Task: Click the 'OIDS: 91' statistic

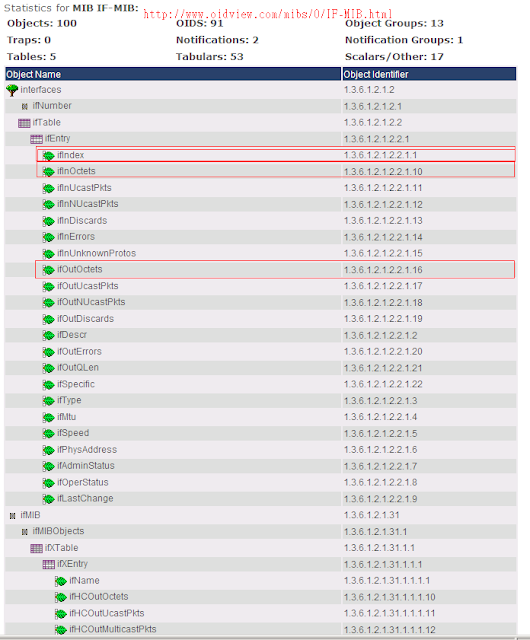Action: tap(199, 24)
